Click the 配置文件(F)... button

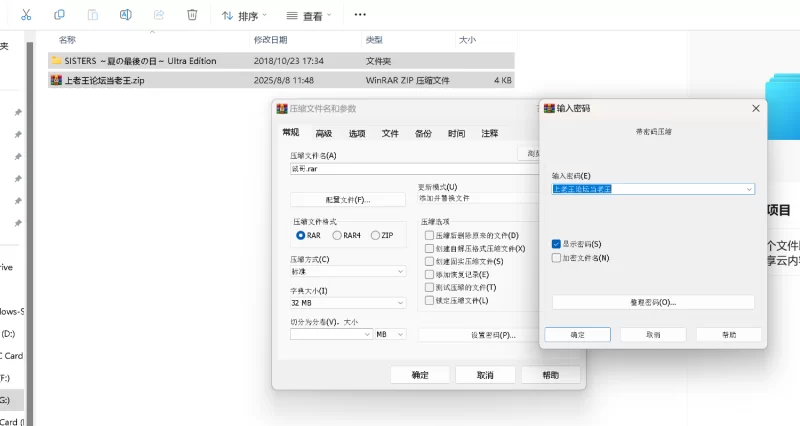(x=348, y=199)
